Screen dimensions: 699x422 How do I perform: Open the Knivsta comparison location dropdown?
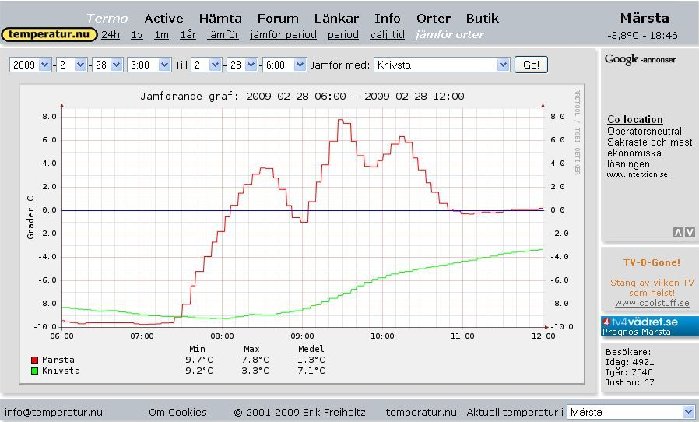pos(439,64)
